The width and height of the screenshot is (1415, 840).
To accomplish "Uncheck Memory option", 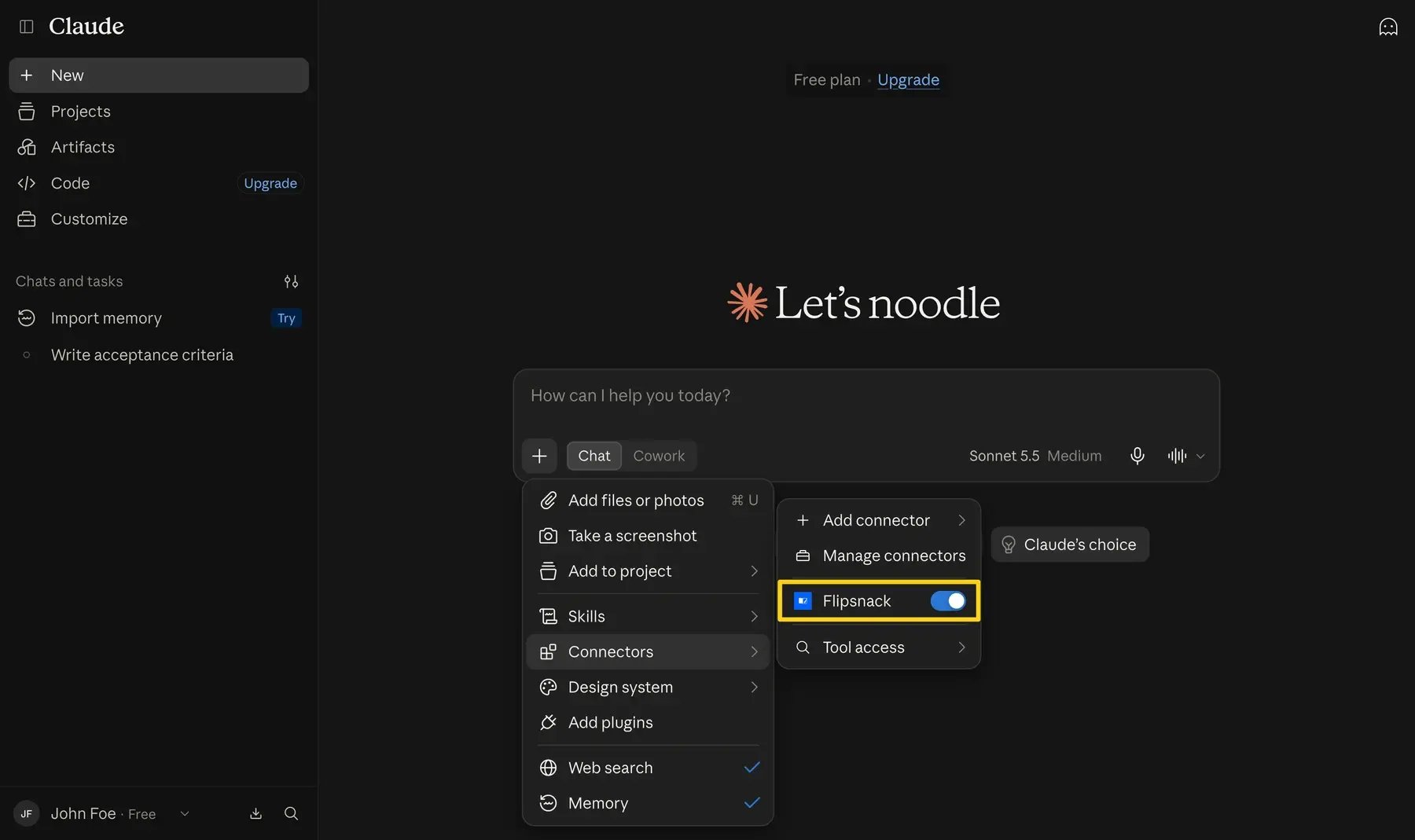I will click(x=649, y=803).
